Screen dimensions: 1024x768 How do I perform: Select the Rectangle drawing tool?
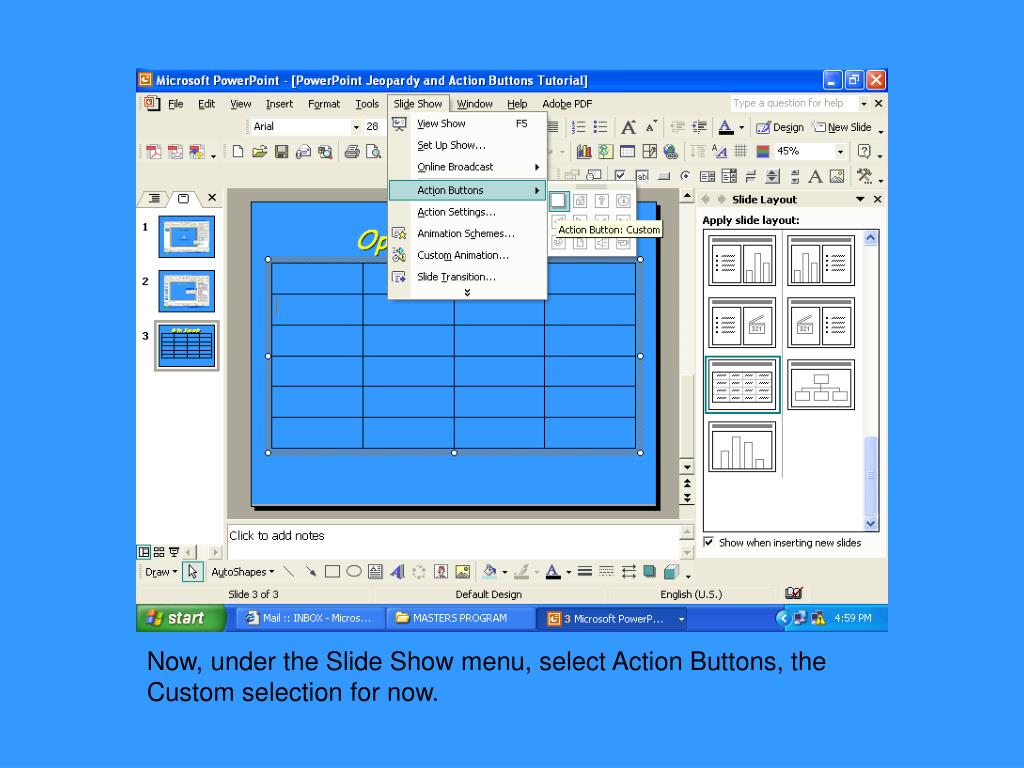pyautogui.click(x=332, y=572)
